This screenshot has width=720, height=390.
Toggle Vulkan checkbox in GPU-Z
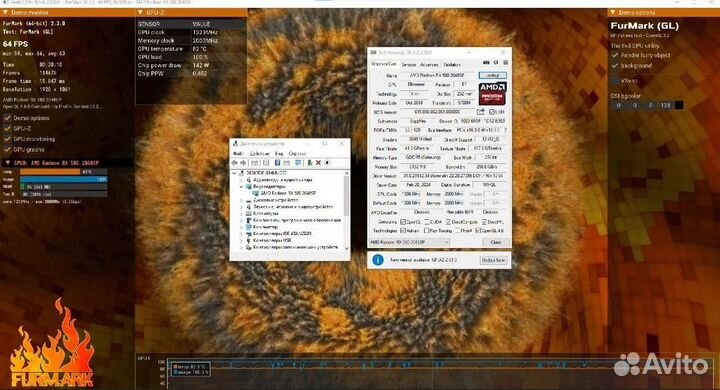coord(403,231)
